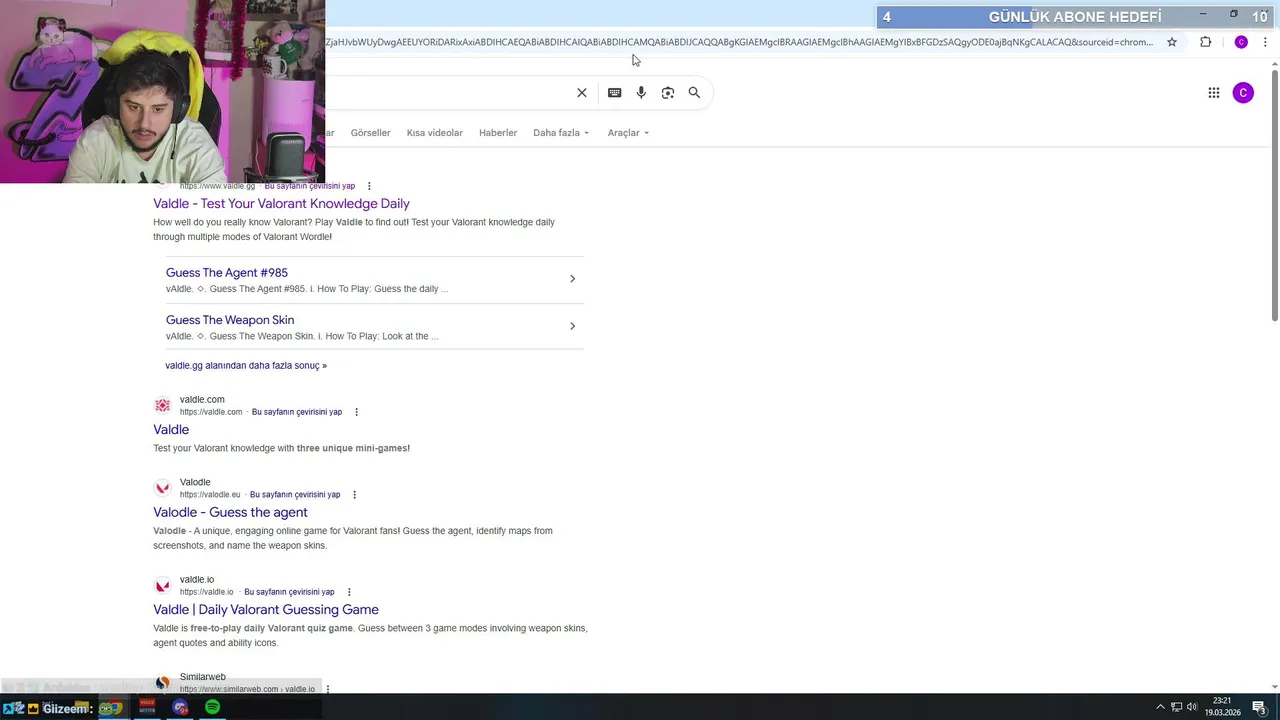Screen dimensions: 1280x720
Task: Click the valdle.com site favicon
Action: pyautogui.click(x=162, y=405)
